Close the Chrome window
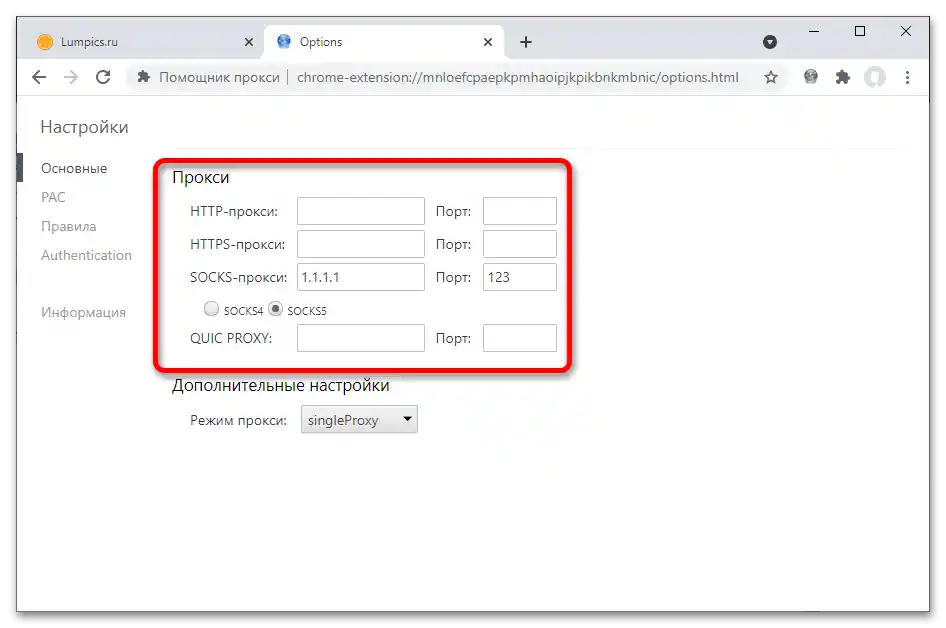 tap(906, 31)
